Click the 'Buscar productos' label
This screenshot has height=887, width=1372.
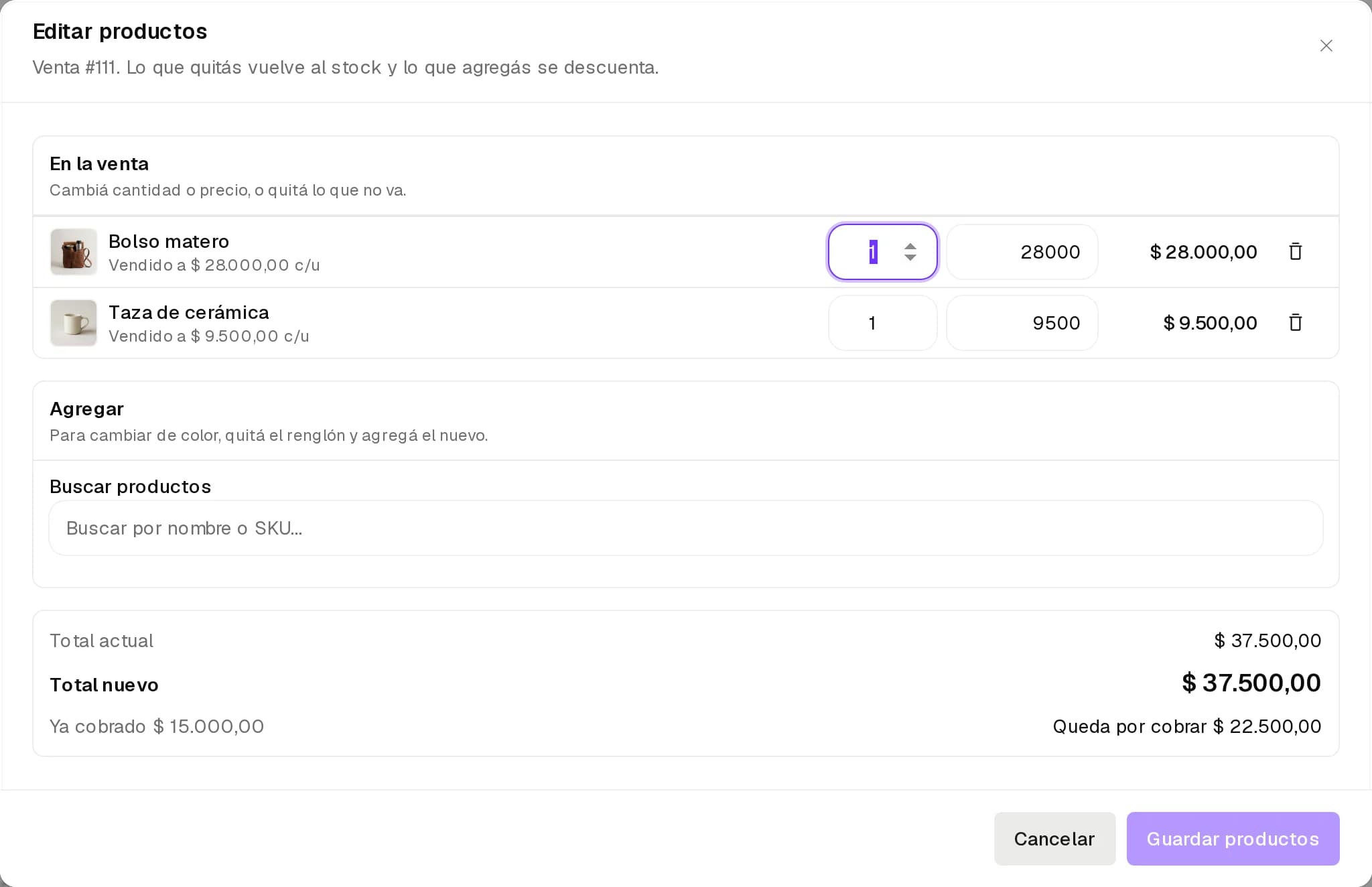[x=130, y=486]
